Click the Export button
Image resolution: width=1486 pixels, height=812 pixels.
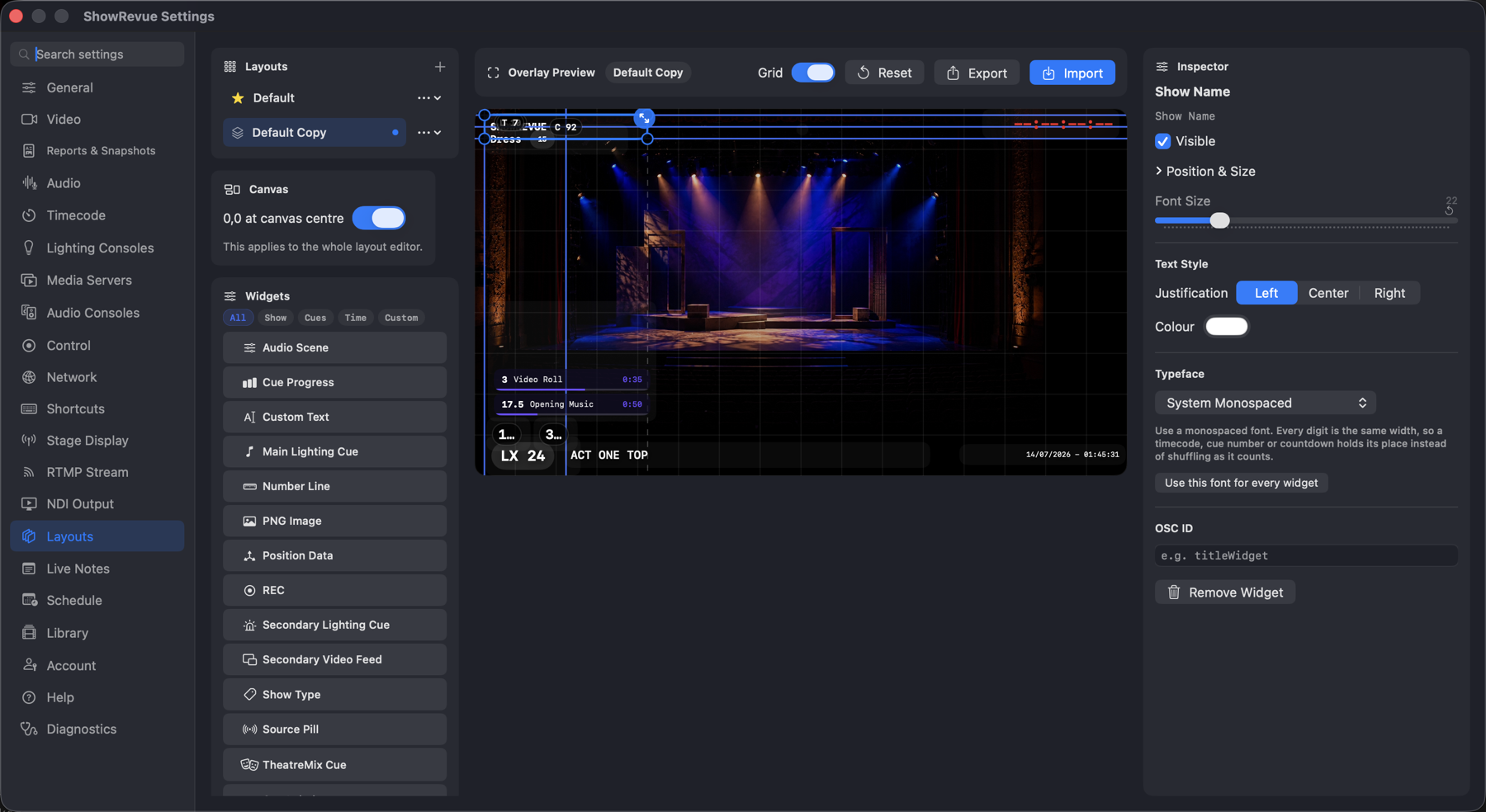pos(977,73)
